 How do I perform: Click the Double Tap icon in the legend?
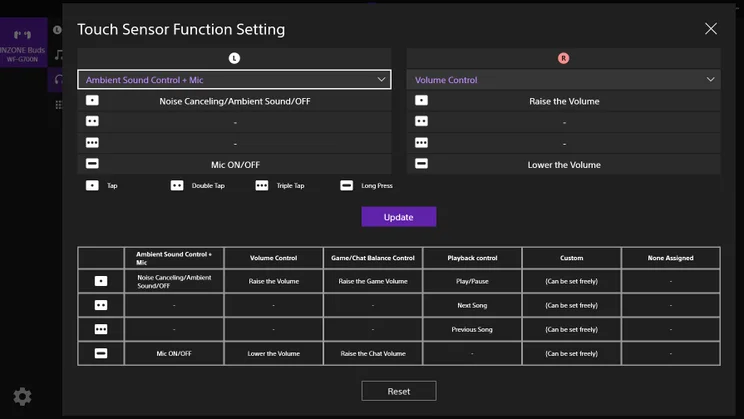pyautogui.click(x=177, y=186)
